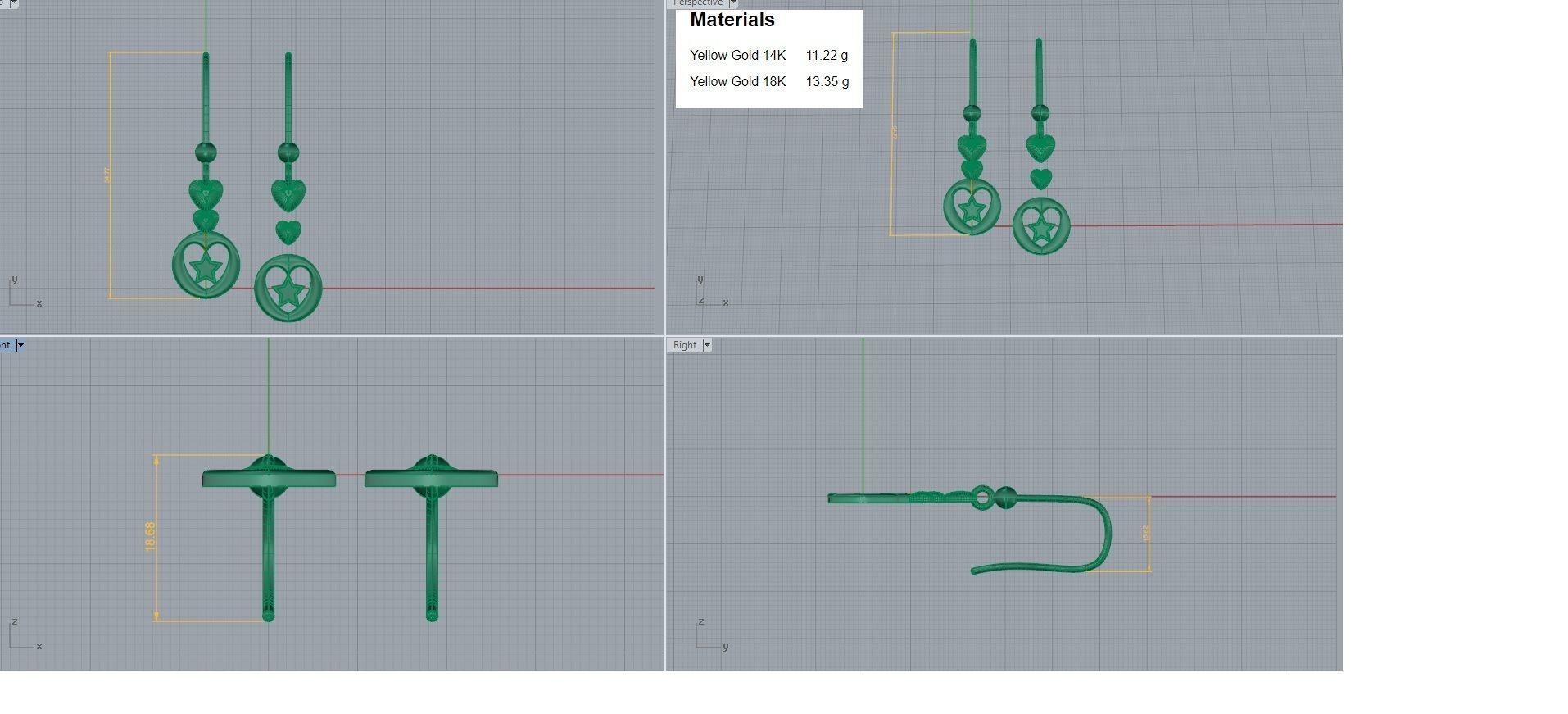This screenshot has height=714, width=1568.
Task: Open the Right viewport title dropdown arrow
Action: click(x=707, y=345)
